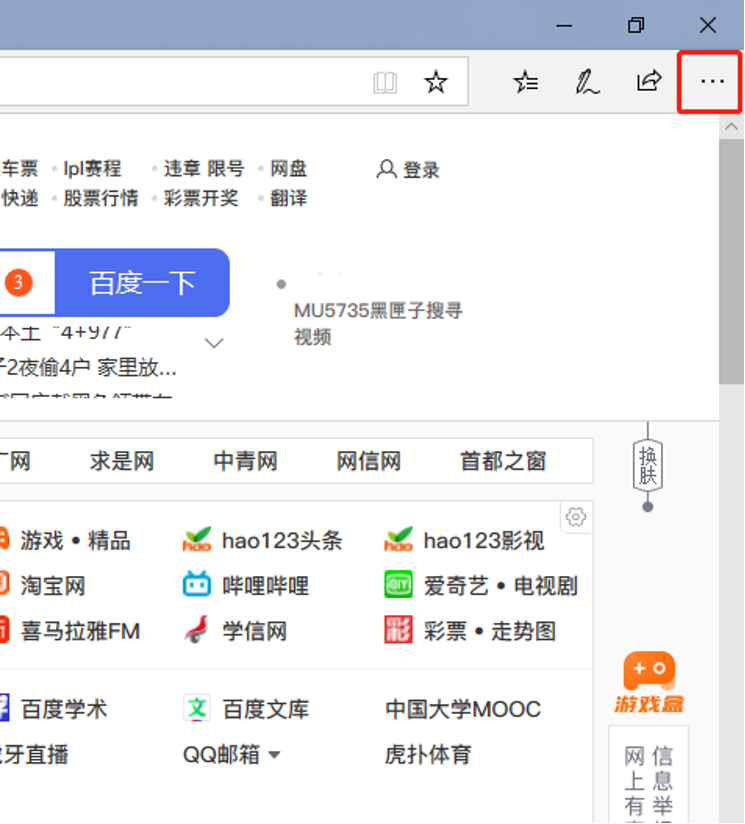Expand the QQ邮箱 dropdown arrow
The height and width of the screenshot is (824, 745).
click(274, 755)
